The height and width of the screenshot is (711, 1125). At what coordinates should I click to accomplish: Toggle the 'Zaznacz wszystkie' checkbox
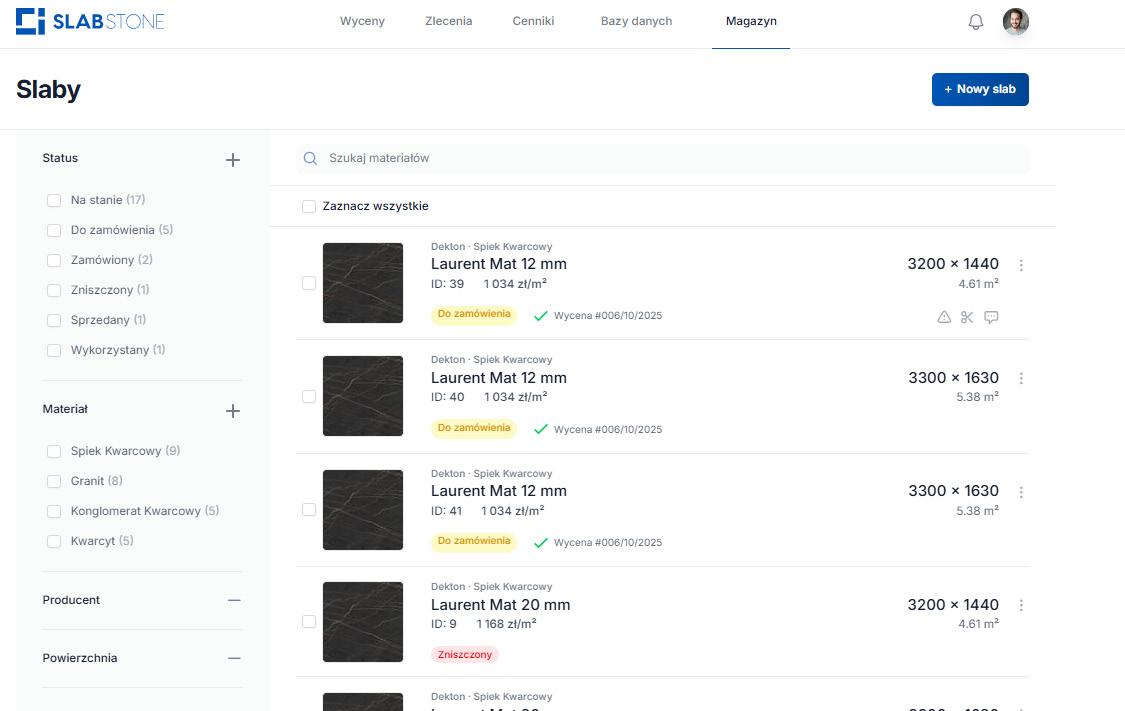pos(309,206)
